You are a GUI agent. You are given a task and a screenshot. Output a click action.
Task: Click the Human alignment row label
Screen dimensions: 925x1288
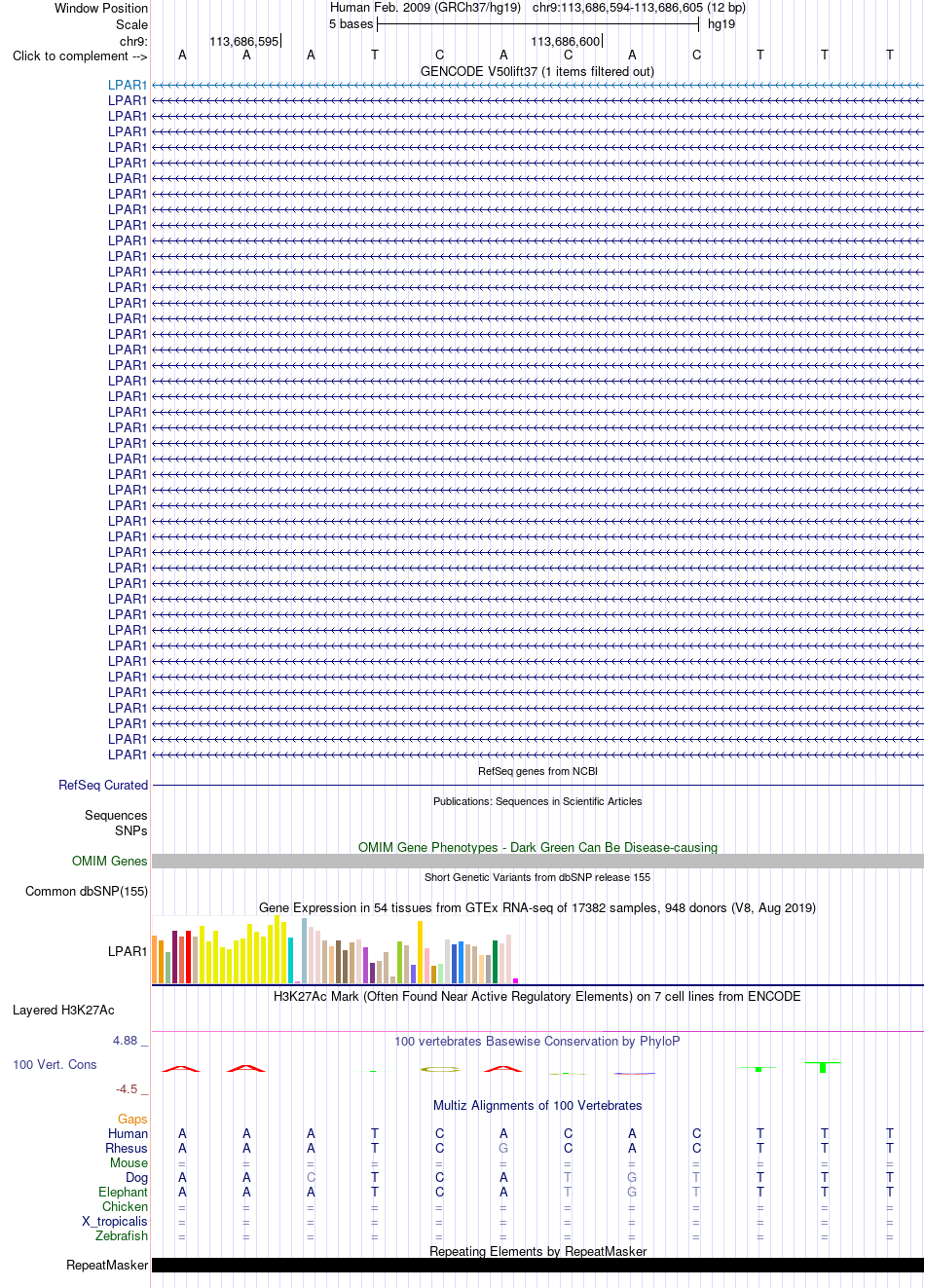(x=129, y=1133)
